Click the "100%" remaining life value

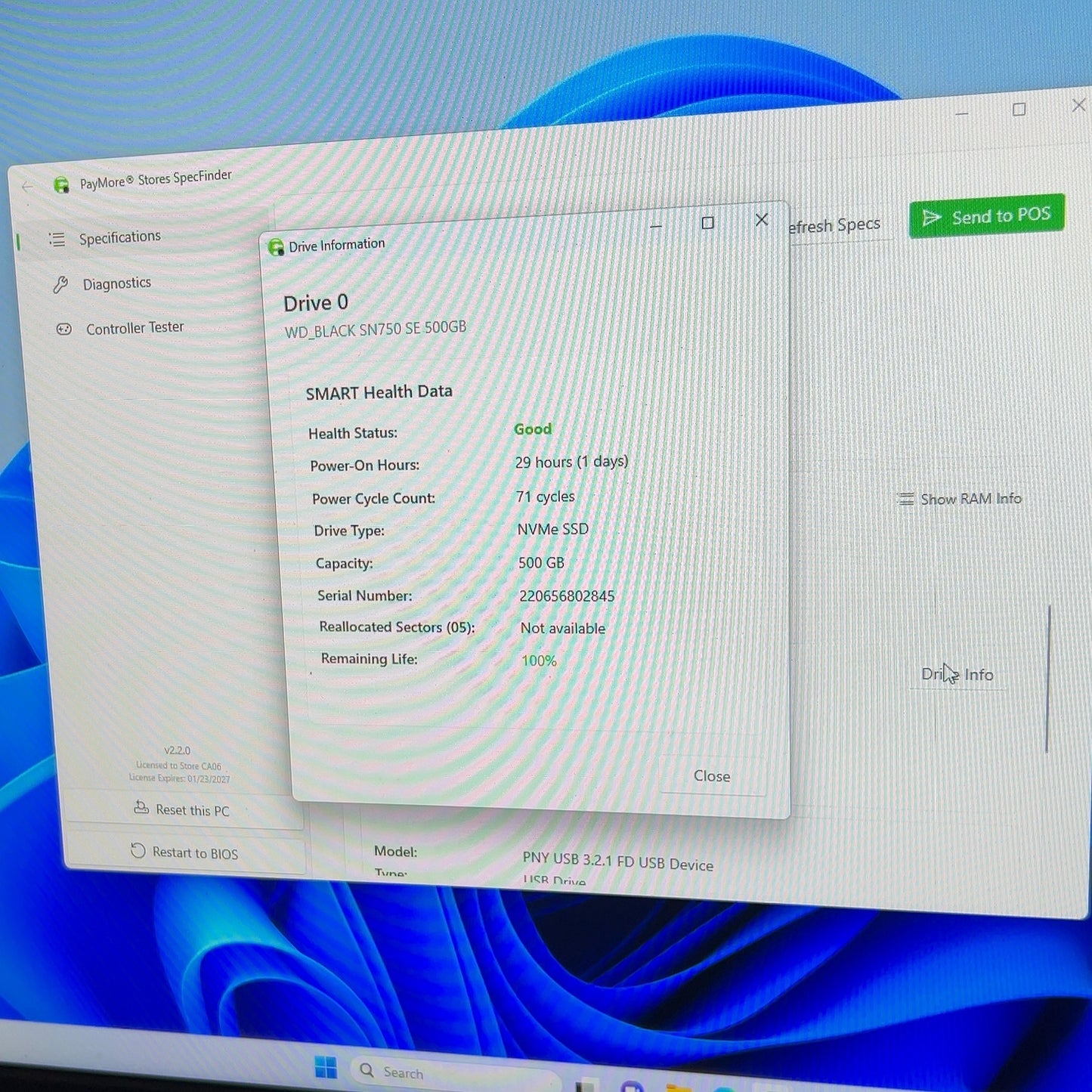point(539,660)
